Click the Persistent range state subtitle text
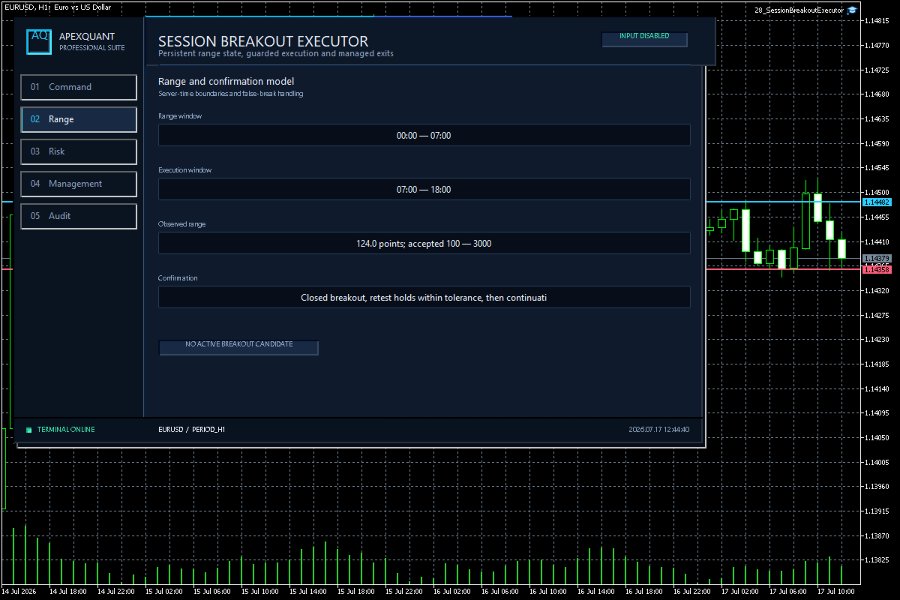This screenshot has height=600, width=900. (x=276, y=53)
